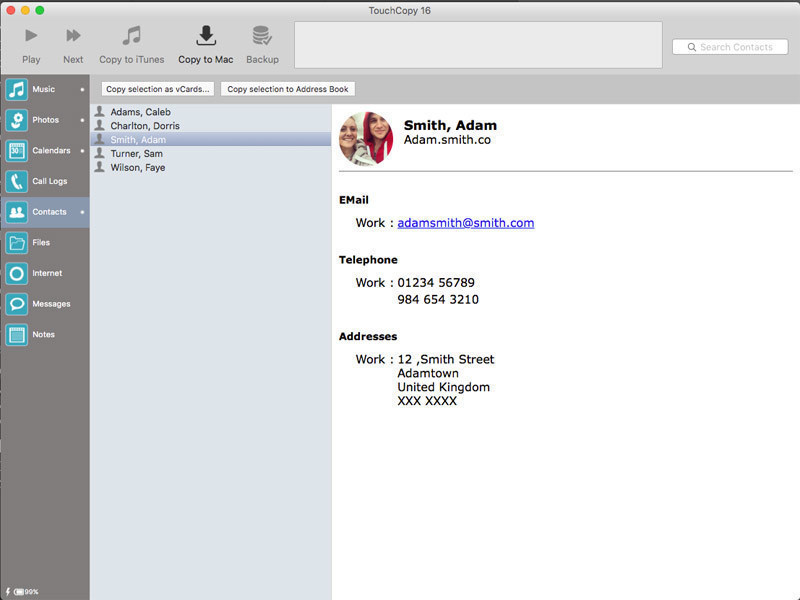Open the Files folder icon
Viewport: 800px width, 600px height.
[17, 243]
